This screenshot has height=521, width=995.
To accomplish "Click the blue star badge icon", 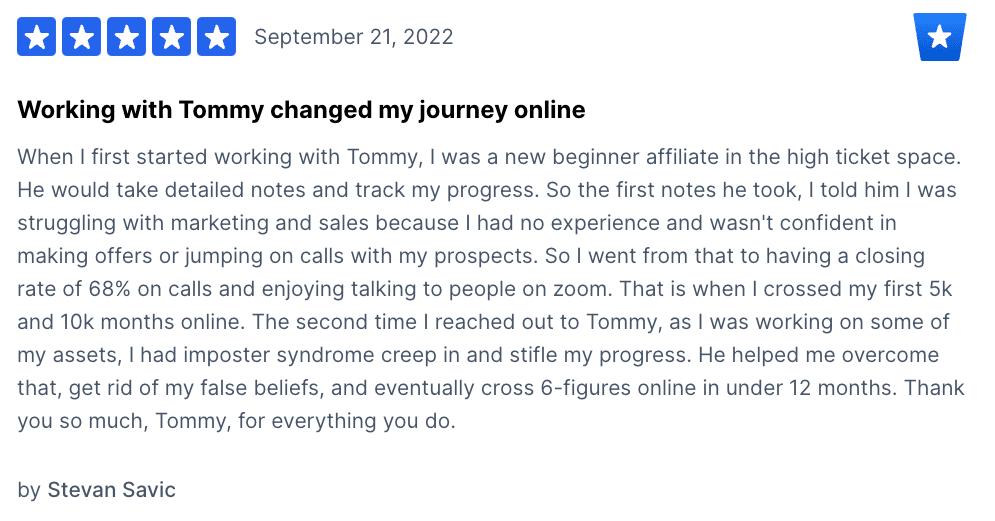I will point(940,37).
